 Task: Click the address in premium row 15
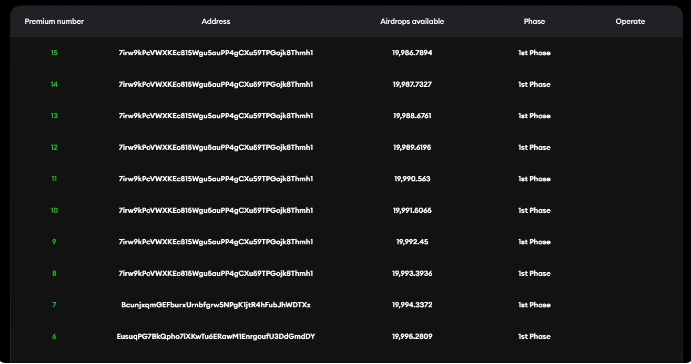[x=215, y=52]
